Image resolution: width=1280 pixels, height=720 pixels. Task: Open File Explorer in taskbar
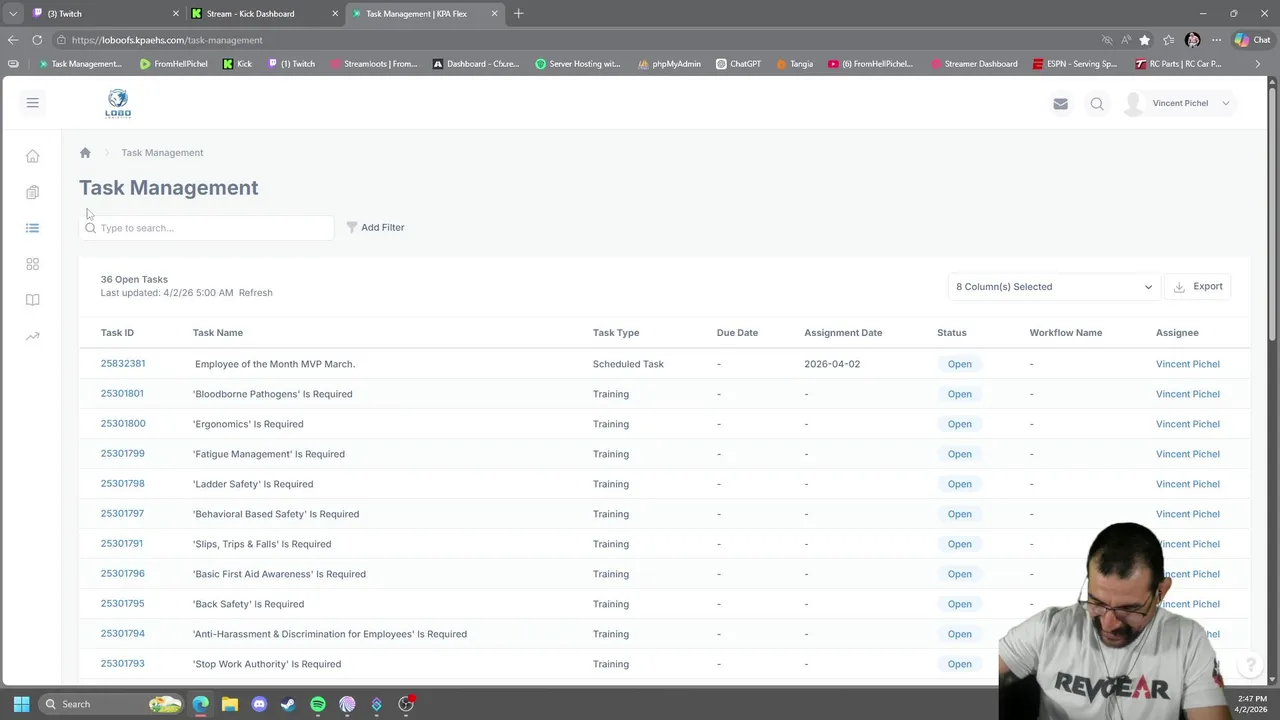pyautogui.click(x=230, y=704)
